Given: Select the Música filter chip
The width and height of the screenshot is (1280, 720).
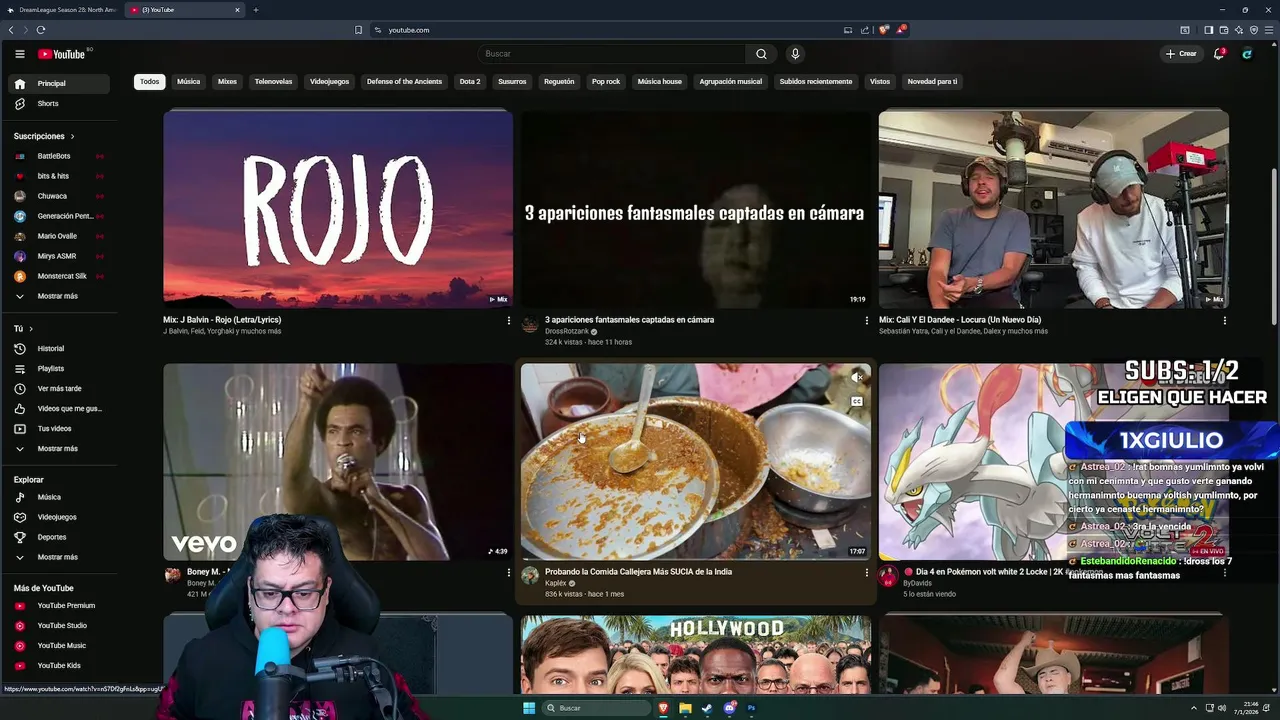Looking at the screenshot, I should 188,82.
